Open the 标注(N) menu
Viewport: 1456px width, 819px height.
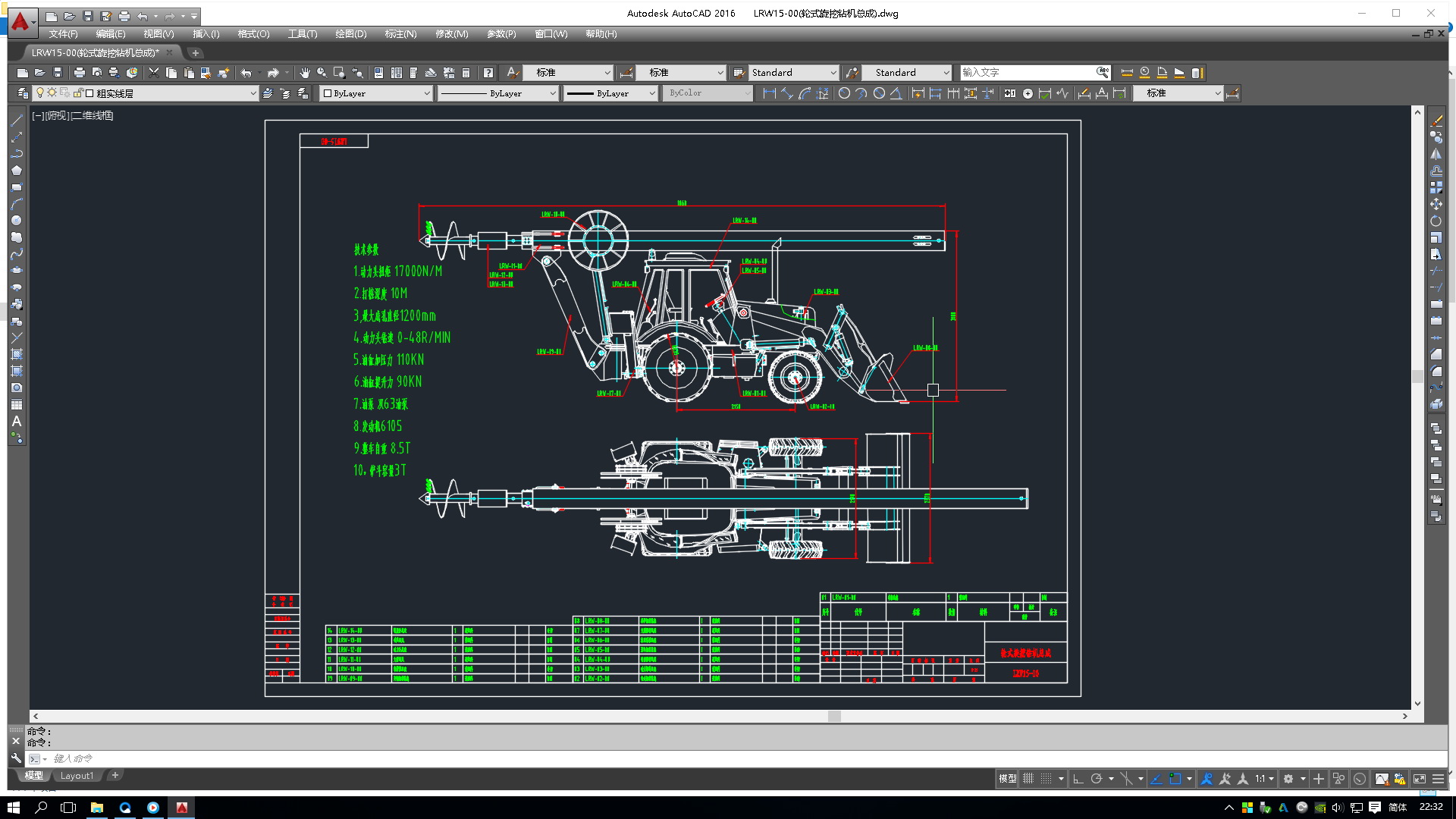click(x=400, y=34)
